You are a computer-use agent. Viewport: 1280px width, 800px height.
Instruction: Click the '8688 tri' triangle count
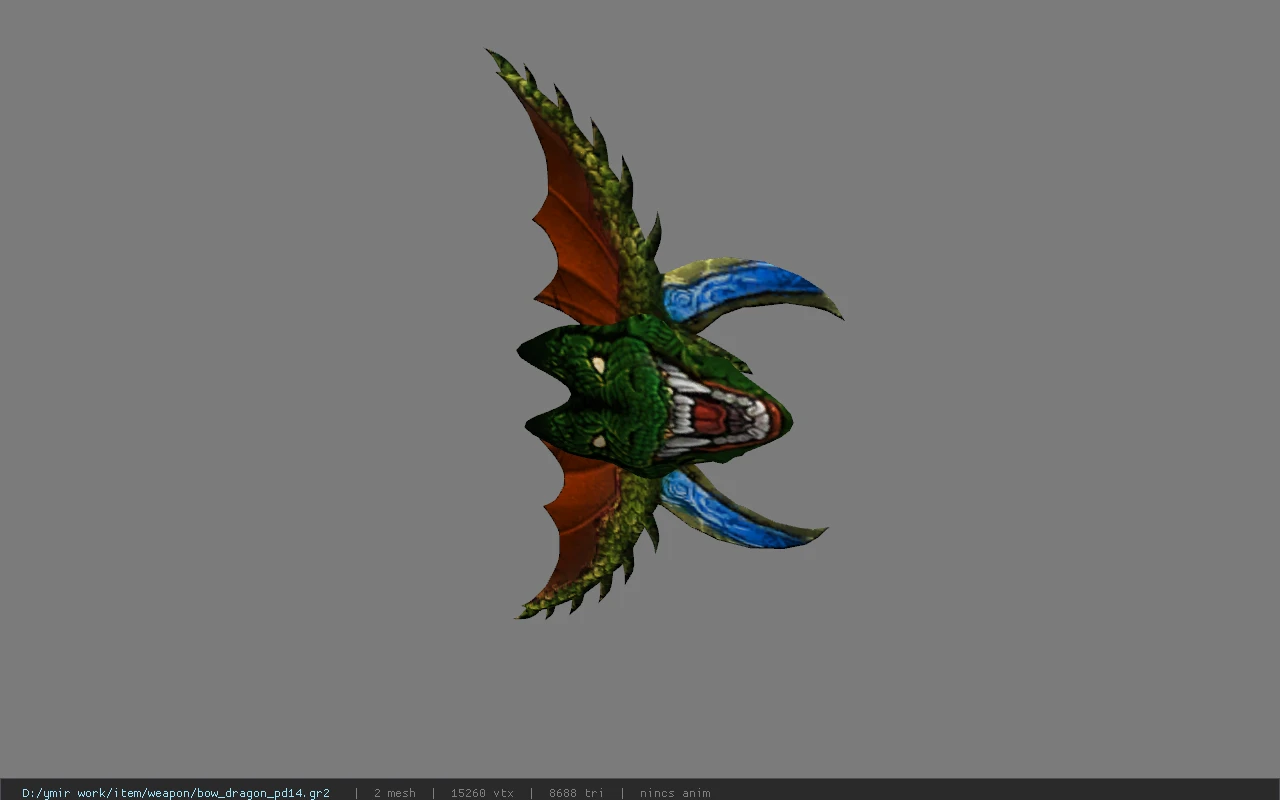576,793
